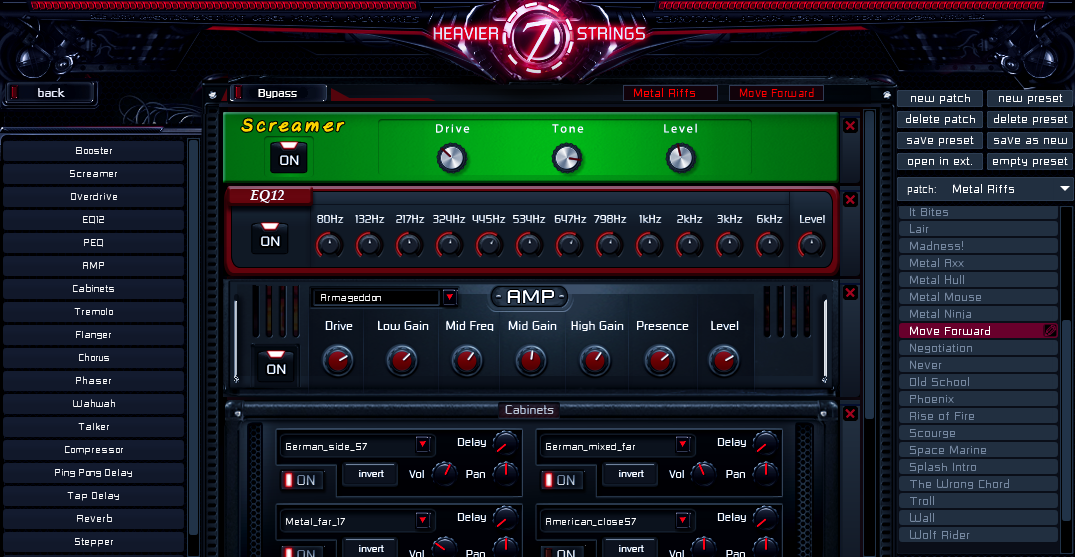Select the Wolf Rider preset
This screenshot has width=1075, height=557.
(978, 535)
